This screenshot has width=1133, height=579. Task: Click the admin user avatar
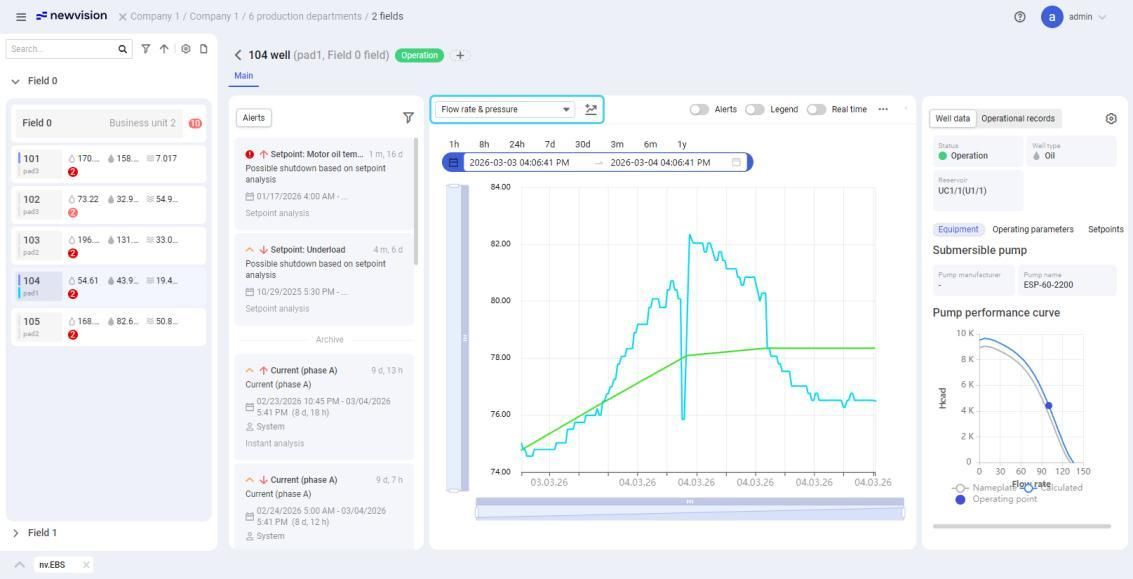click(x=1051, y=17)
